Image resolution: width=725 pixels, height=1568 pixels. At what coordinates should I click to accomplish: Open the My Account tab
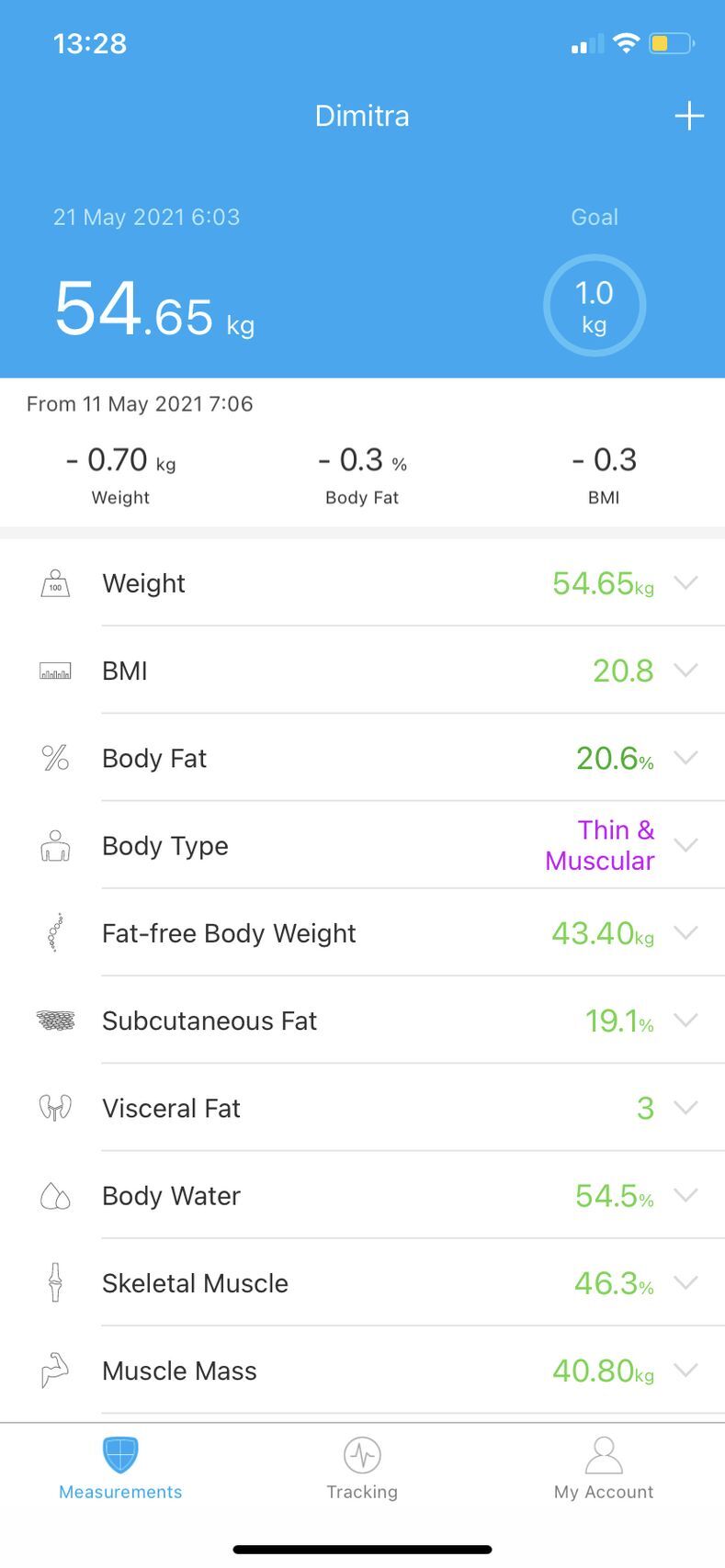(604, 1470)
